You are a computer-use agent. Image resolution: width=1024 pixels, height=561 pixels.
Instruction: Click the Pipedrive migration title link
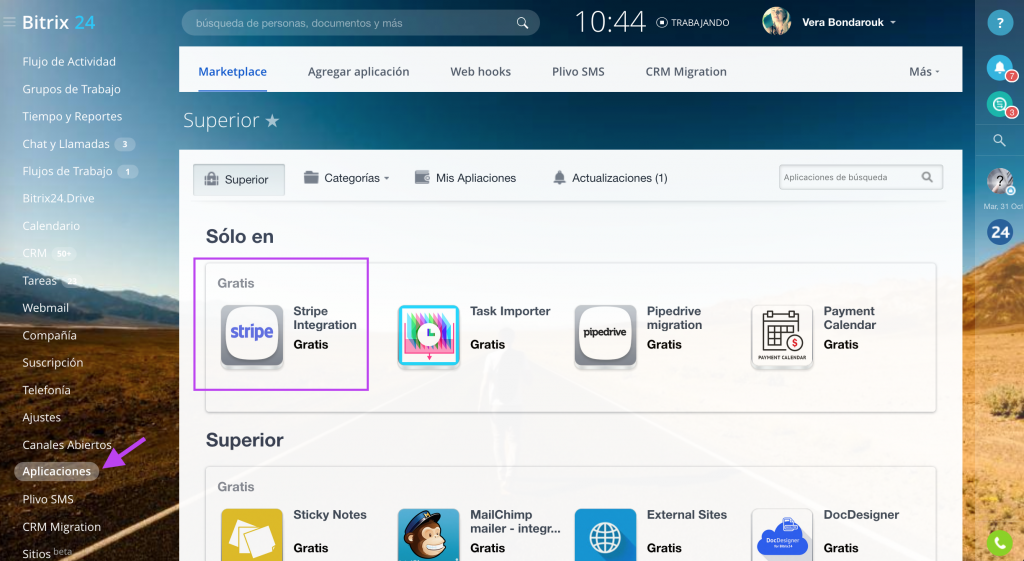click(675, 318)
